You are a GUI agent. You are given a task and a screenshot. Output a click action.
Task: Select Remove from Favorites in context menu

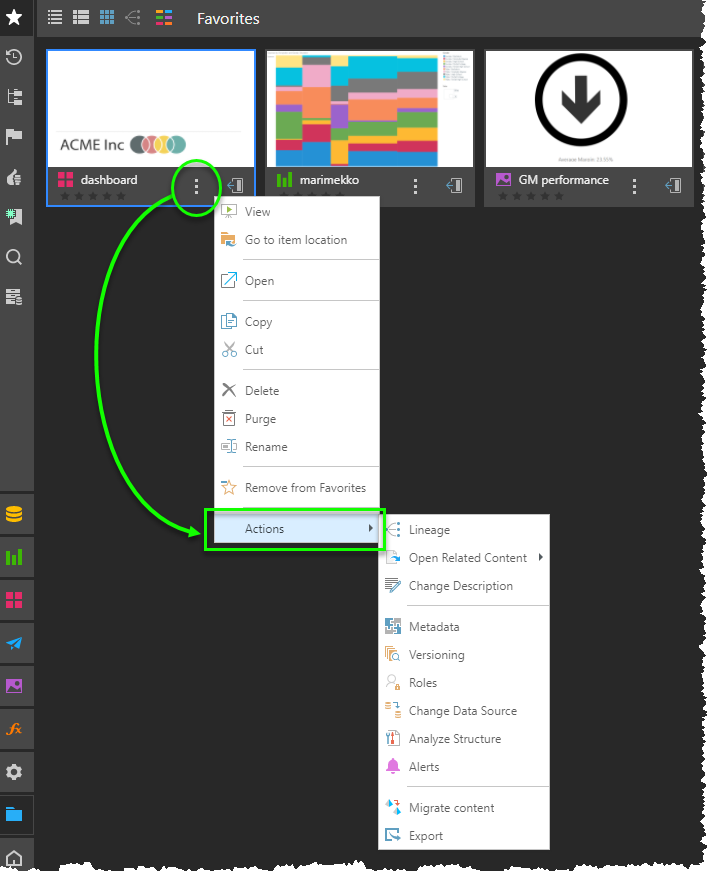(x=305, y=488)
